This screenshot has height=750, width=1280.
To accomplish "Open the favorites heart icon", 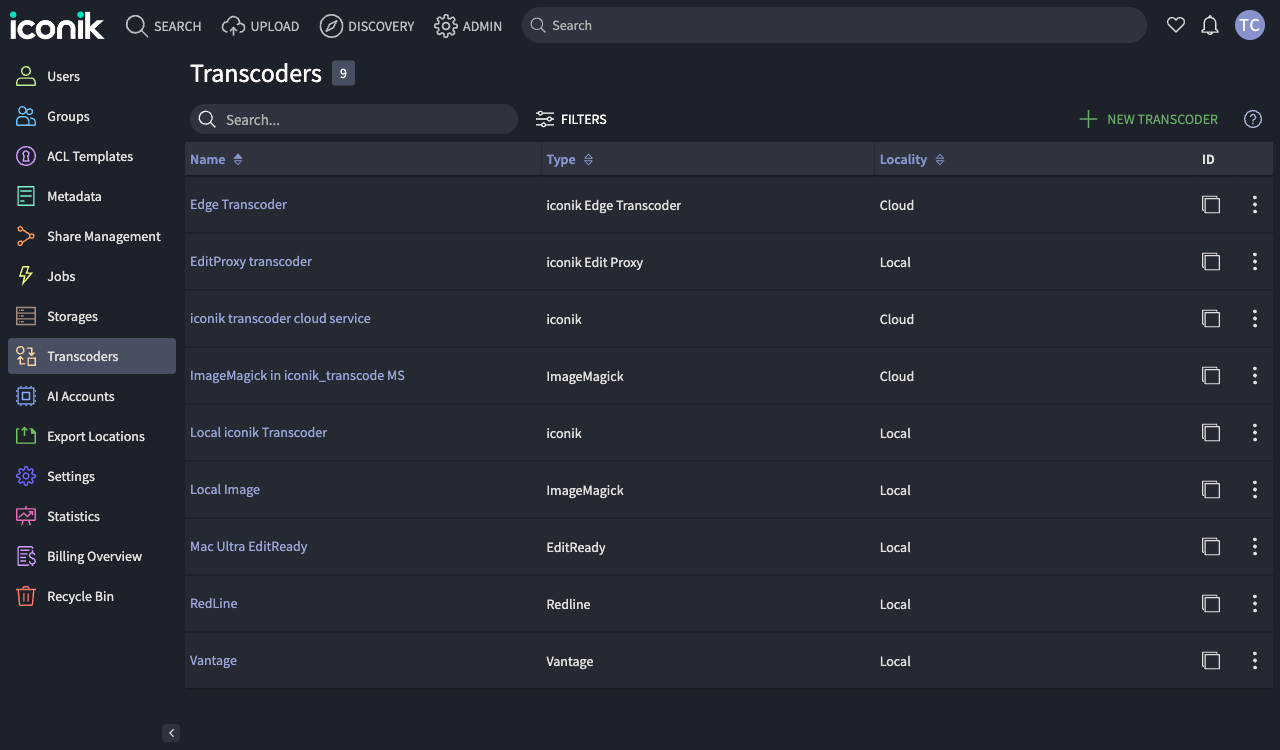I will pyautogui.click(x=1176, y=26).
